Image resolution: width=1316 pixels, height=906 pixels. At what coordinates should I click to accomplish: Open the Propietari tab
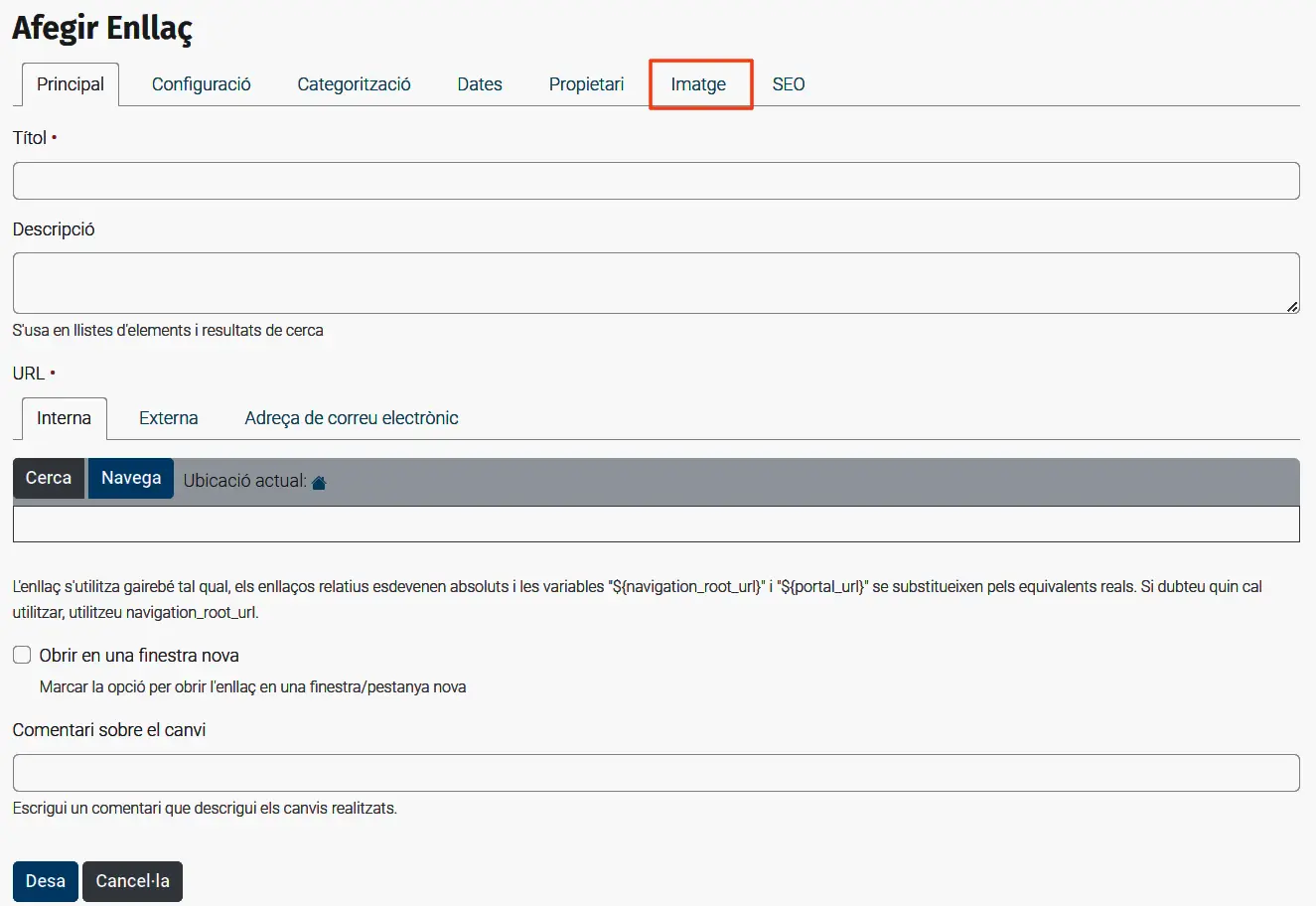(x=586, y=84)
